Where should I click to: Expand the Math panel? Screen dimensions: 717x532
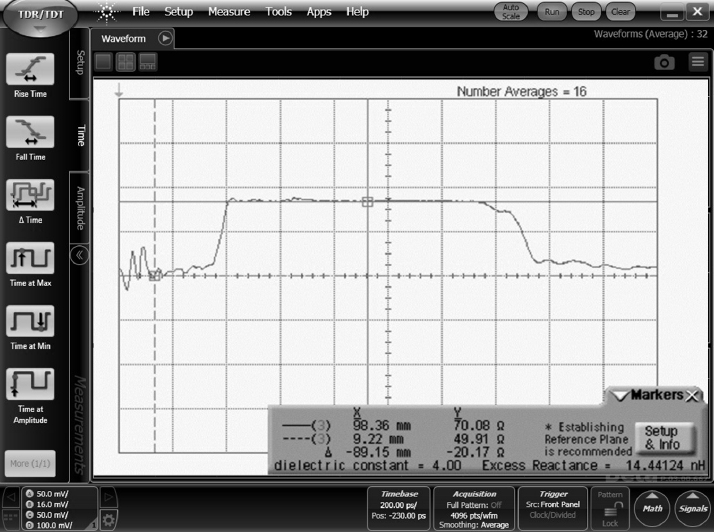[652, 508]
